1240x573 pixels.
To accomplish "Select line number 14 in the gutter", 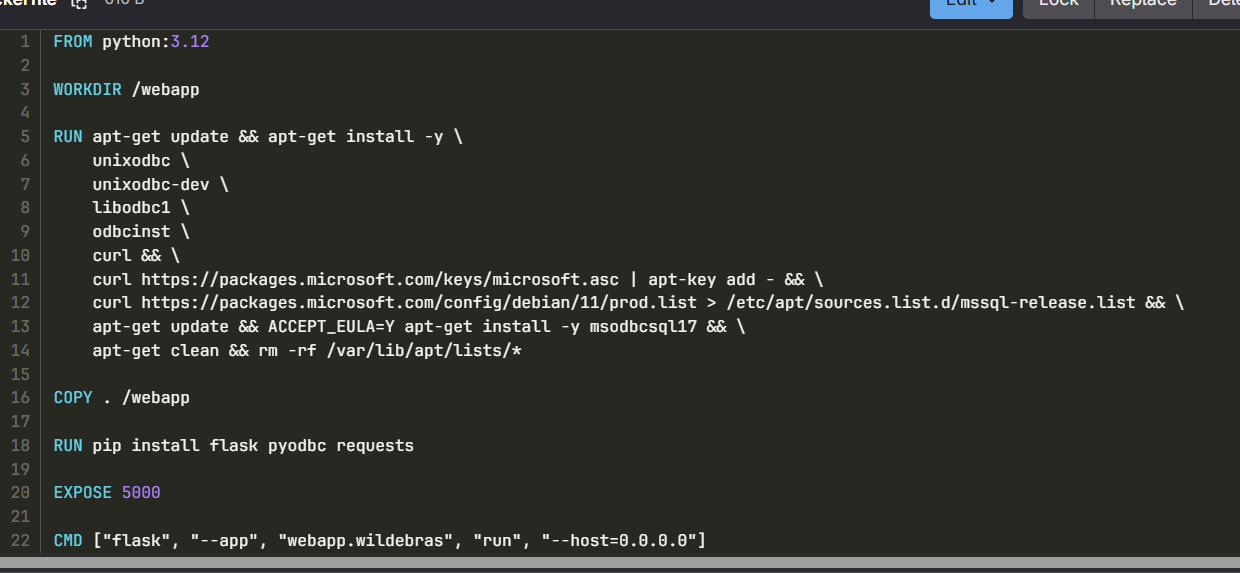I will pyautogui.click(x=20, y=351).
